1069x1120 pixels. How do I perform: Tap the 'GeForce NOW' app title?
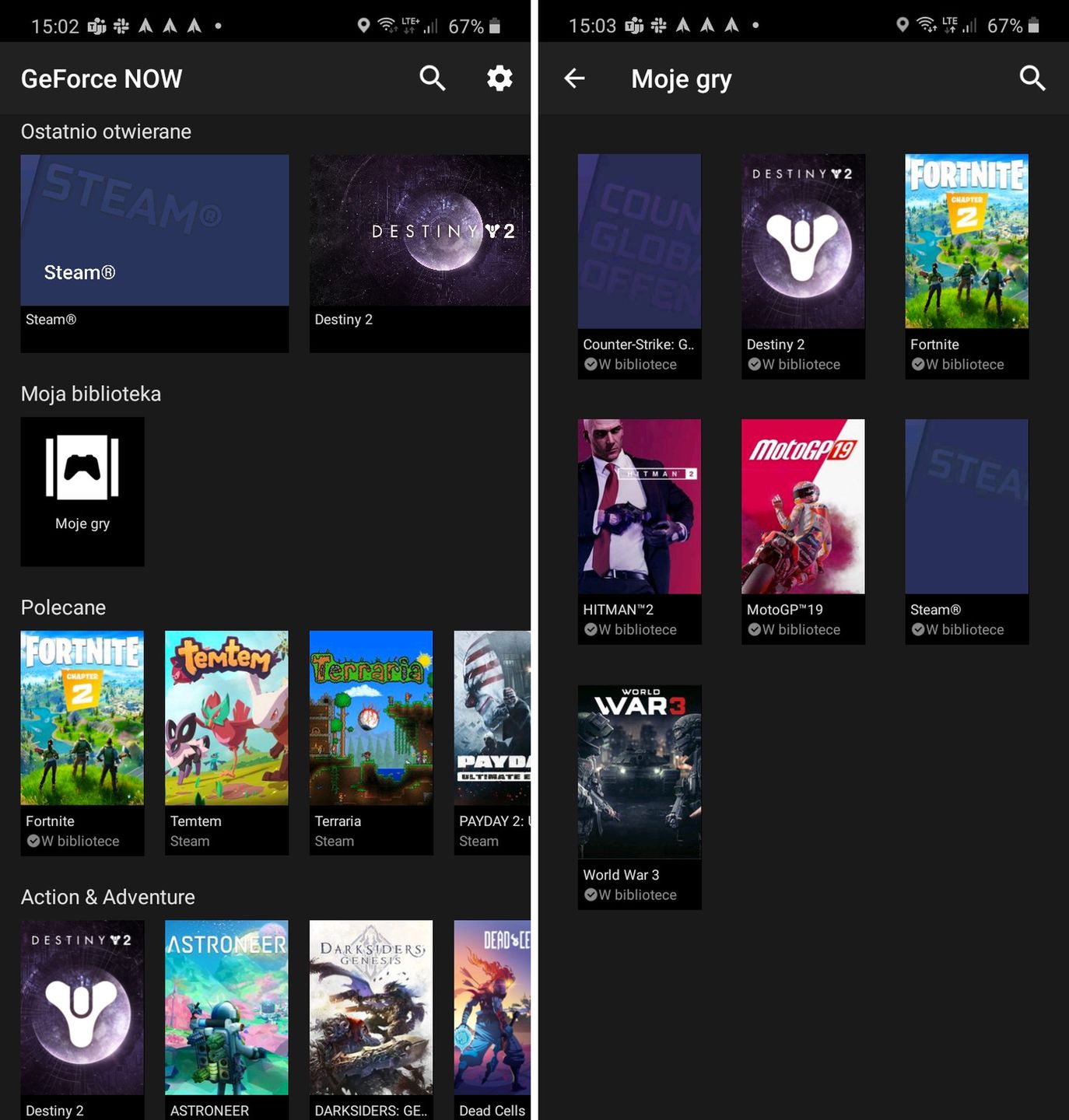pos(102,79)
